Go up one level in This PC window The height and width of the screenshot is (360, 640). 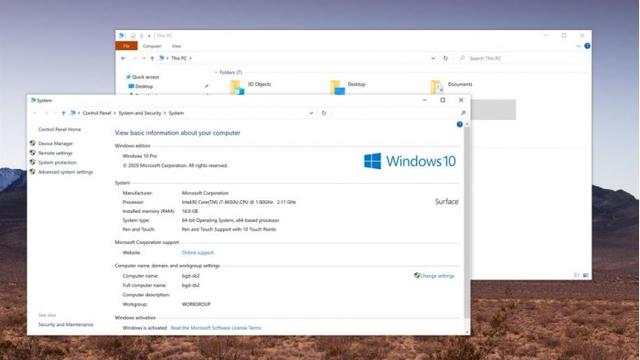point(152,58)
